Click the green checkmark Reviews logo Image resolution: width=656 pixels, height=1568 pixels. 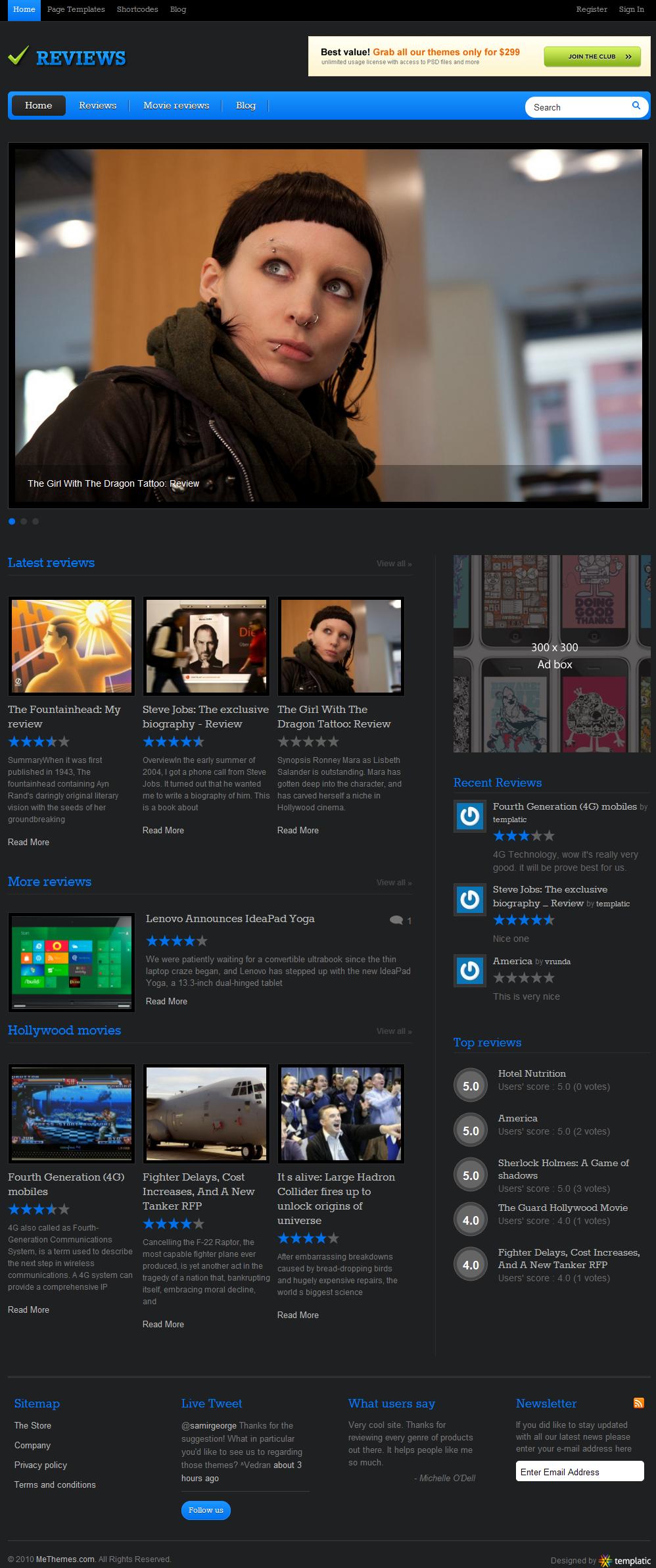tap(66, 58)
